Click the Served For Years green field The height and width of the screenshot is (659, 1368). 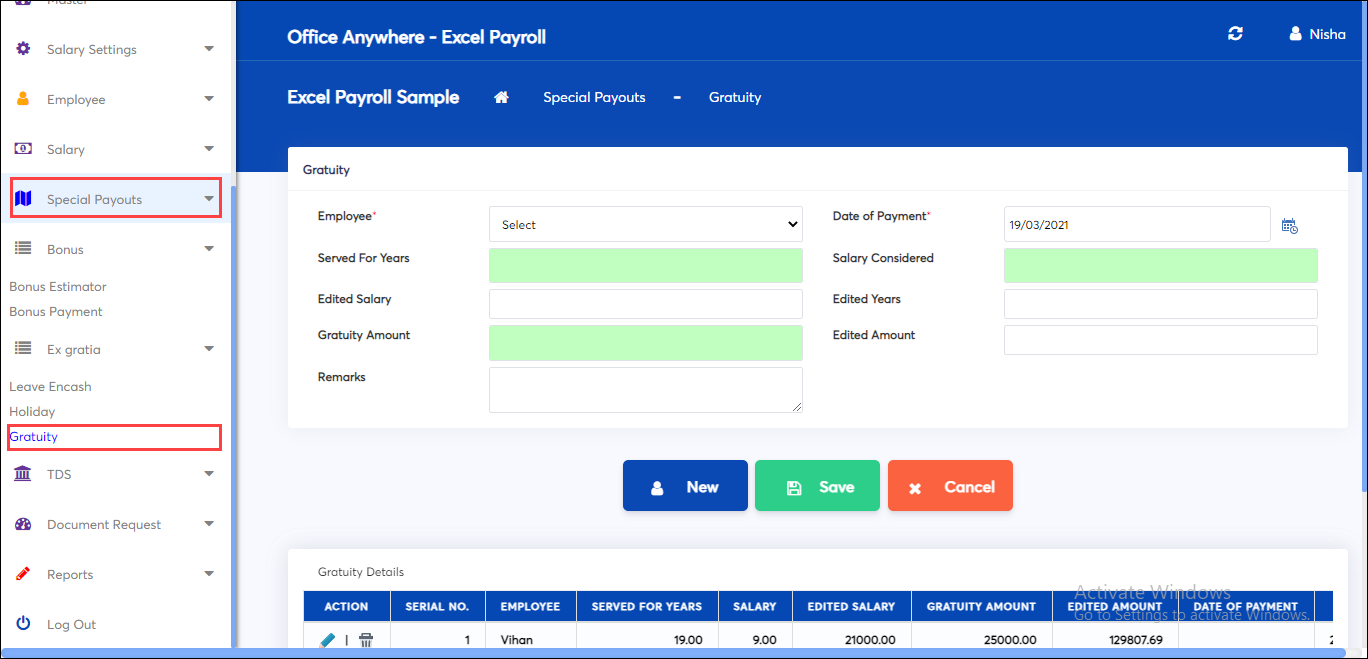pyautogui.click(x=645, y=266)
